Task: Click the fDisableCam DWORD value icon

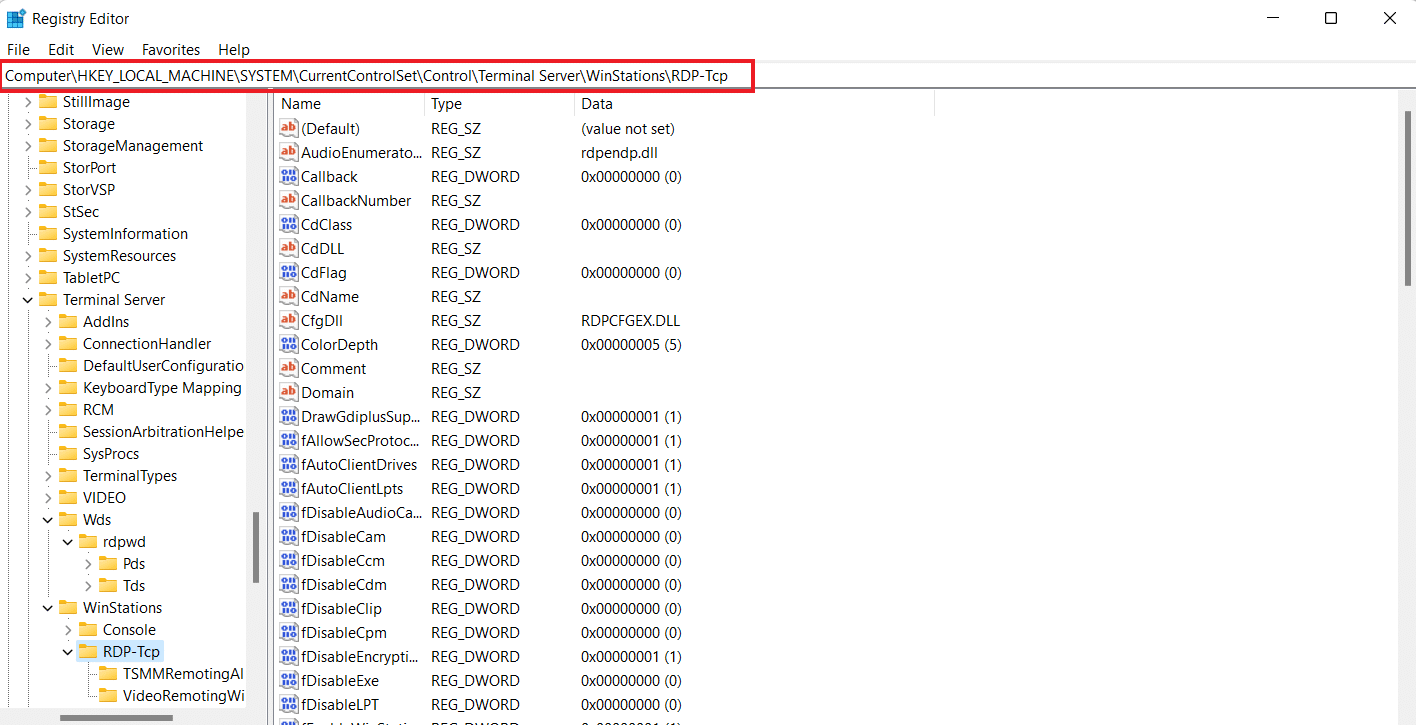Action: click(x=289, y=537)
